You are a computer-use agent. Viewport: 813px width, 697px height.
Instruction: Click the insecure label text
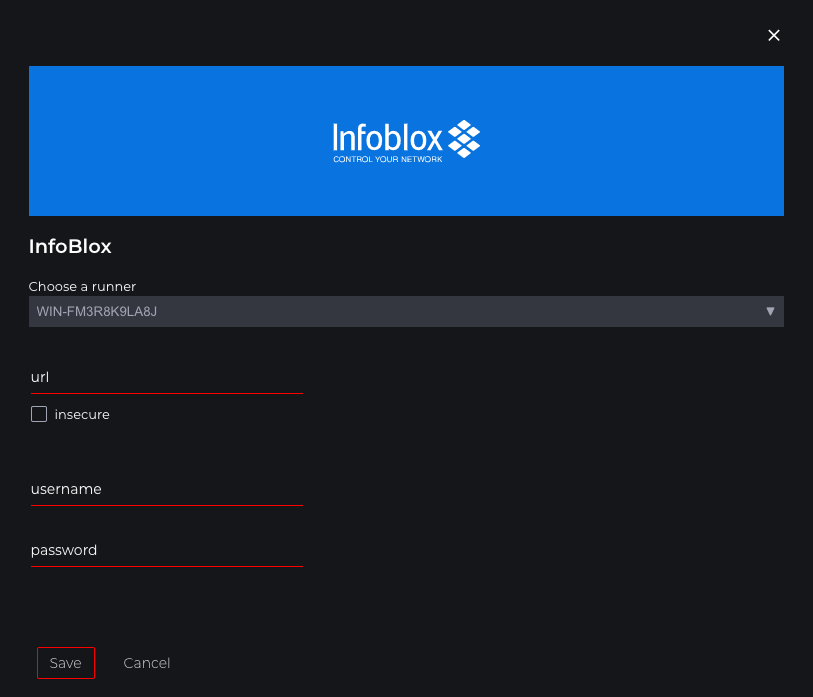(x=83, y=413)
